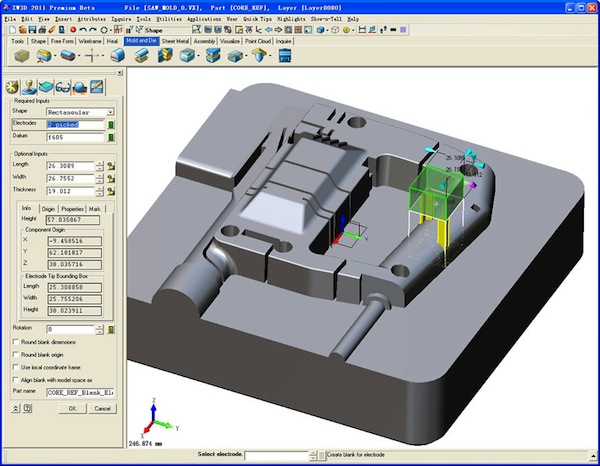The width and height of the screenshot is (600, 466).
Task: Click the green pick icon beside Electrodes field
Action: [x=111, y=125]
